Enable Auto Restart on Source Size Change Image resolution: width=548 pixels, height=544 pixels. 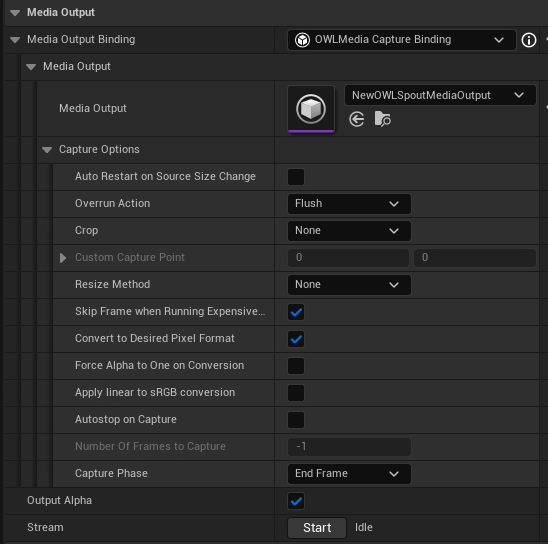point(296,177)
